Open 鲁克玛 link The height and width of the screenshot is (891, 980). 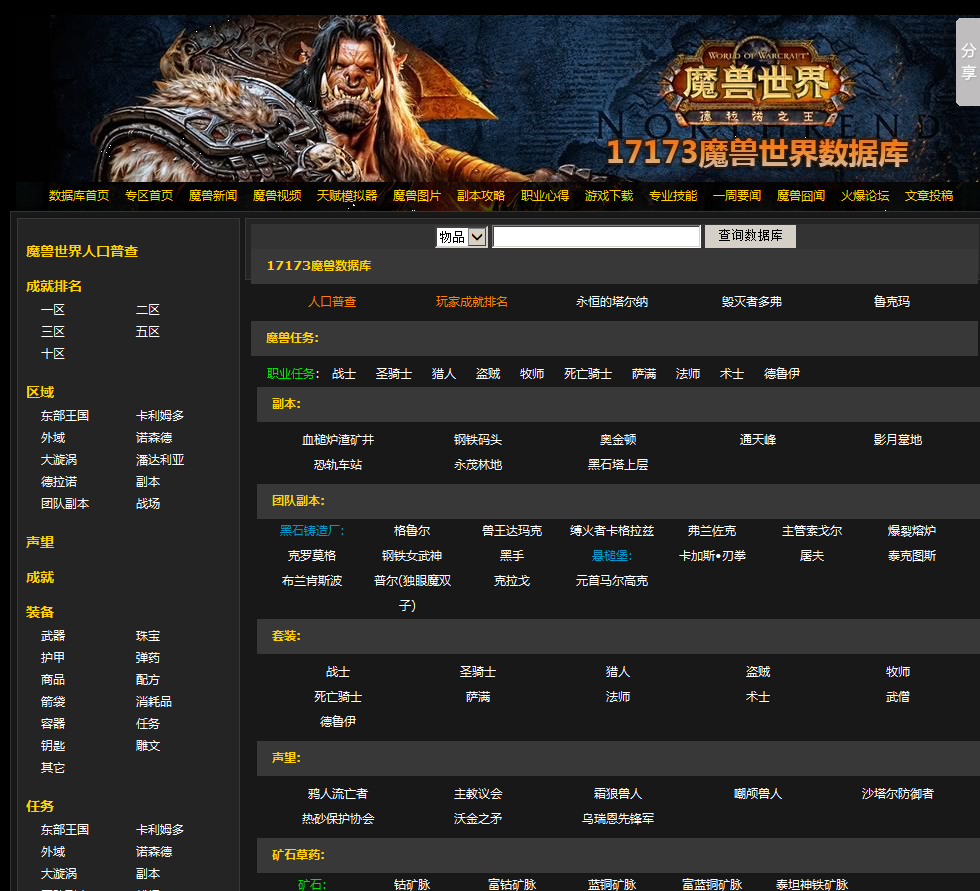(892, 302)
